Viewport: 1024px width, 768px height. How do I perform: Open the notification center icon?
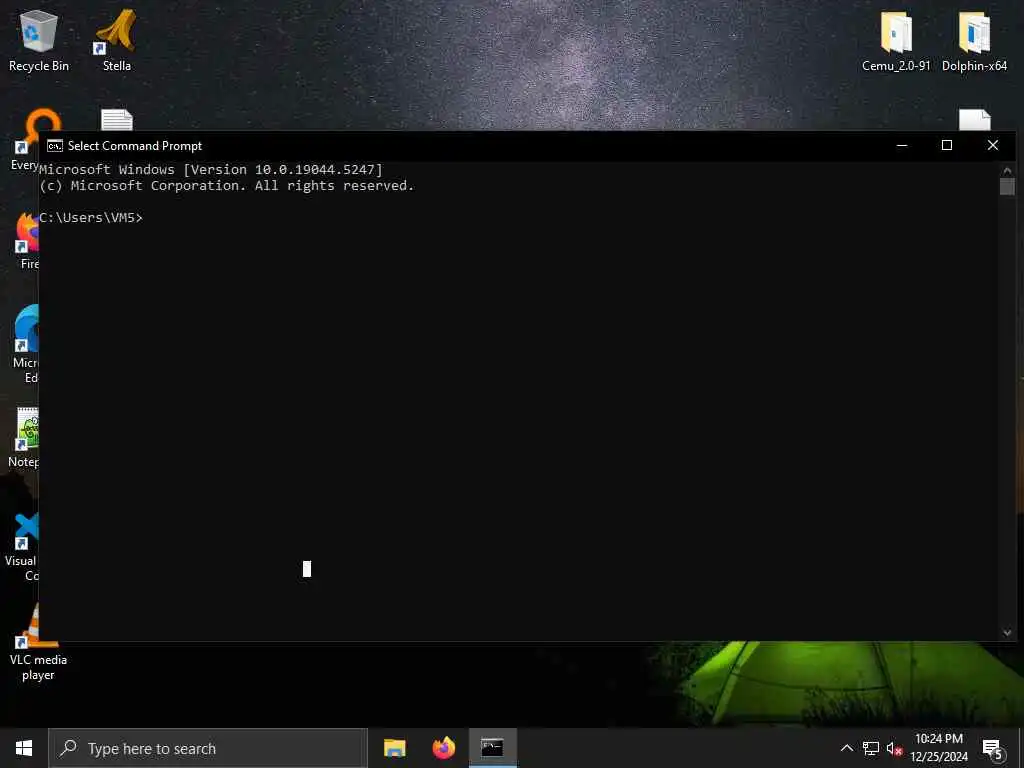click(992, 748)
